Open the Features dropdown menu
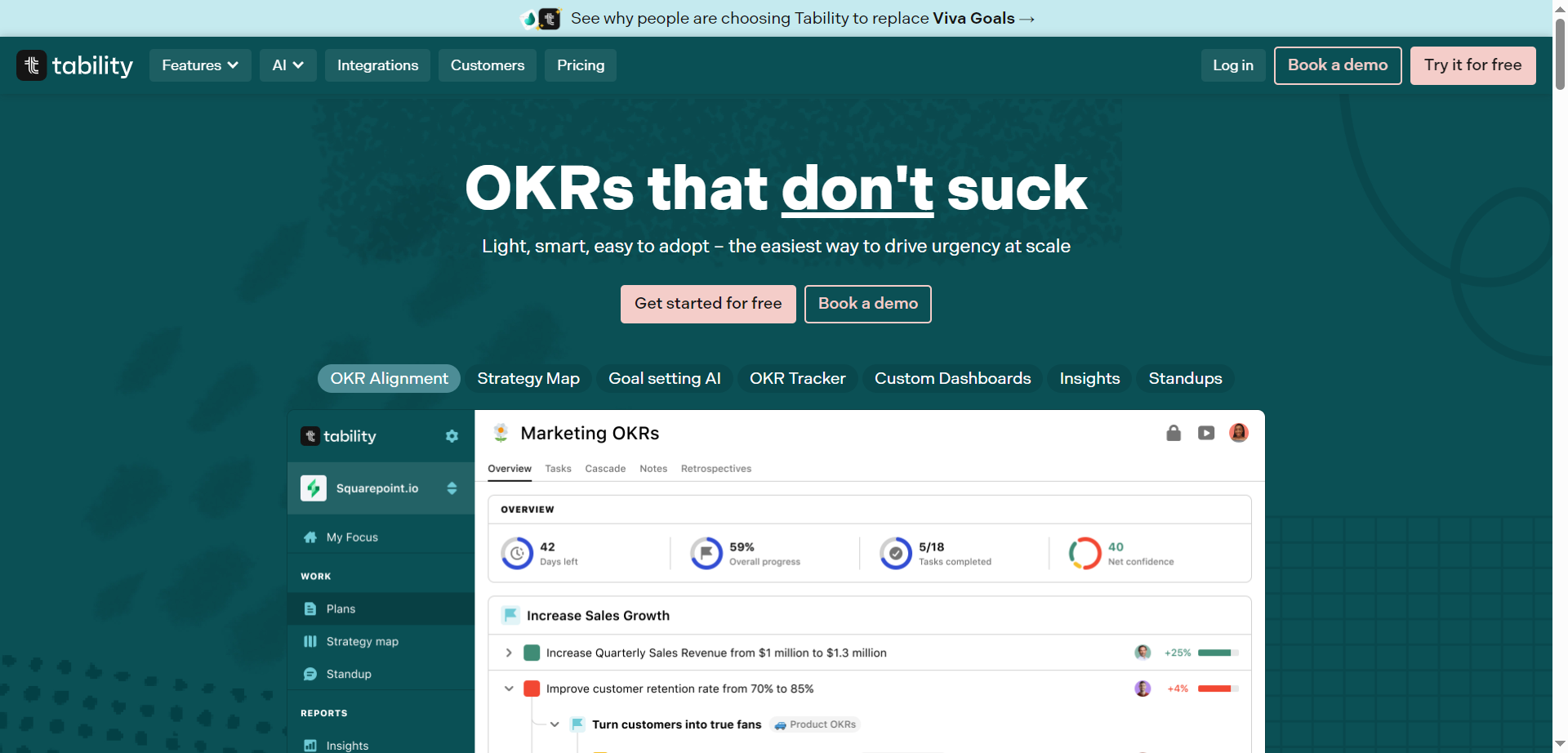The height and width of the screenshot is (753, 1568). [200, 65]
